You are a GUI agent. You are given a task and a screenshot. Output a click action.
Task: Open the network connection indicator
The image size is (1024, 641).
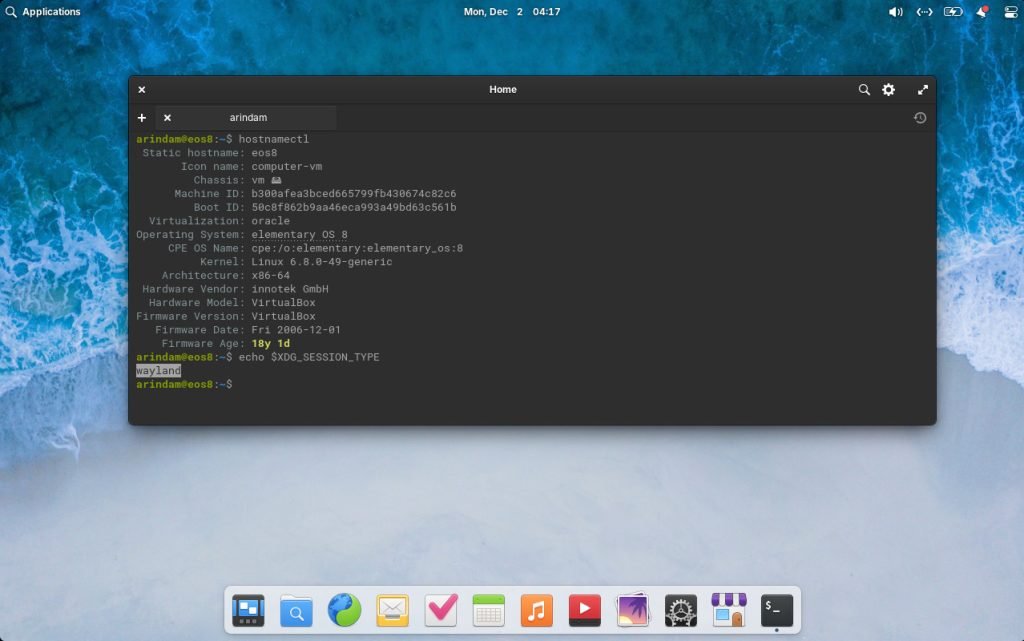click(924, 12)
